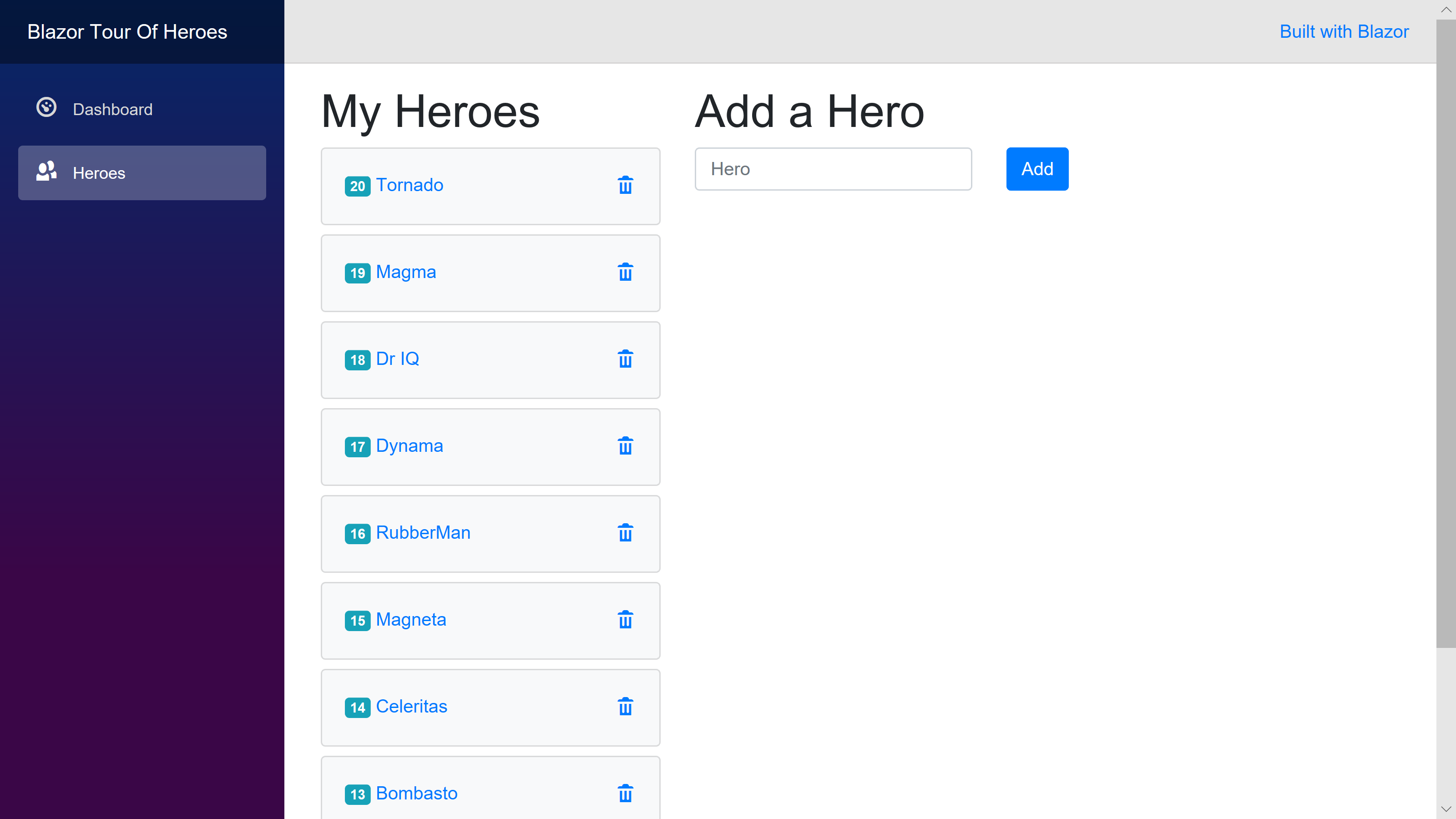Click trash icon for Bombasto
This screenshot has width=1456, height=819.
pyautogui.click(x=625, y=794)
